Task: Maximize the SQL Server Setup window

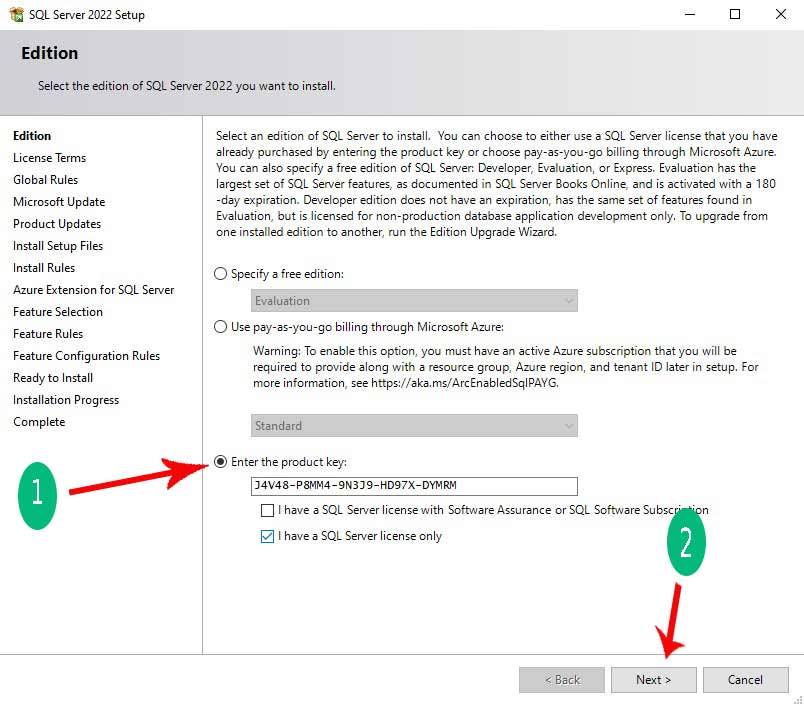Action: 735,14
